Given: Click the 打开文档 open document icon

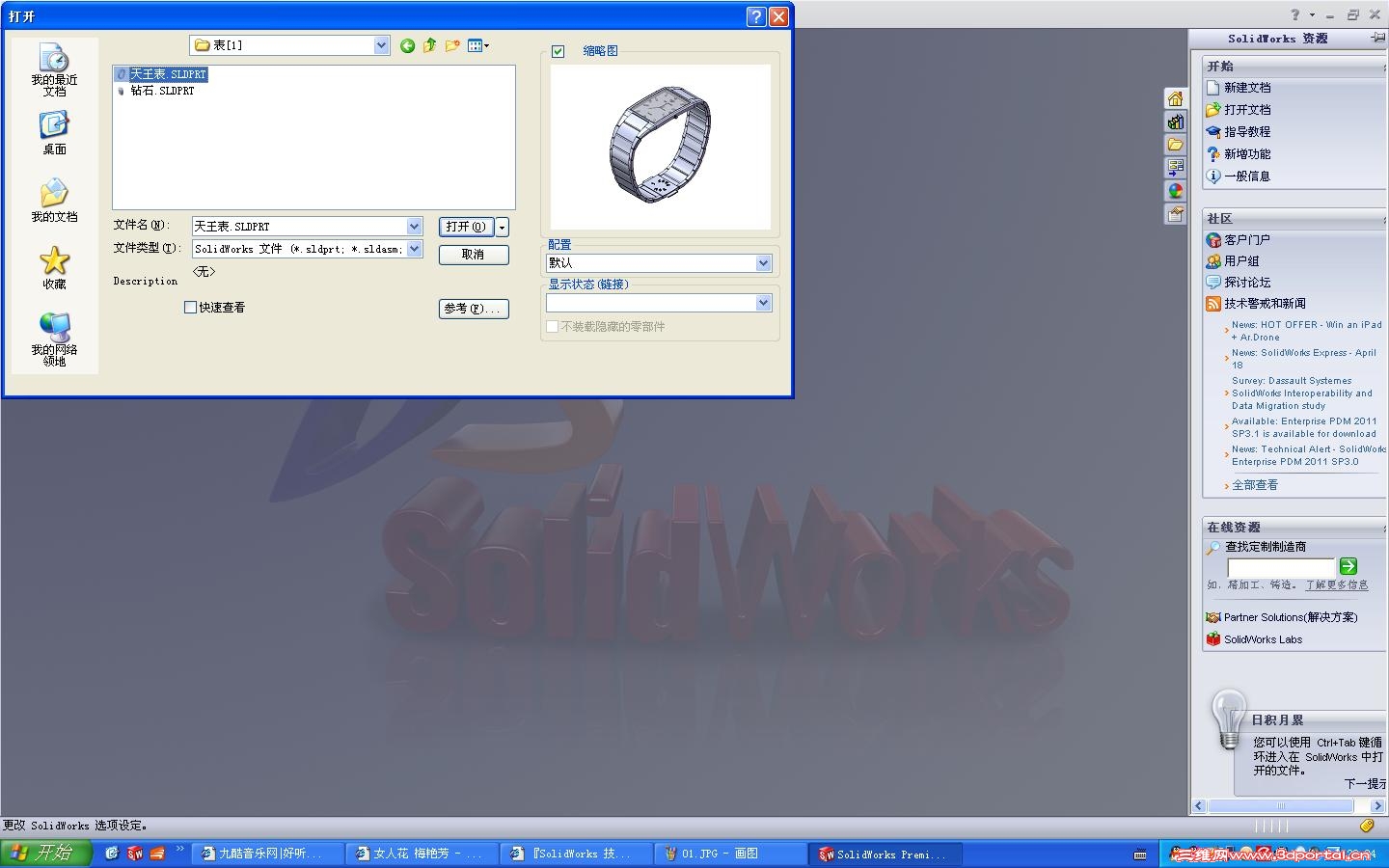Looking at the screenshot, I should 1213,109.
